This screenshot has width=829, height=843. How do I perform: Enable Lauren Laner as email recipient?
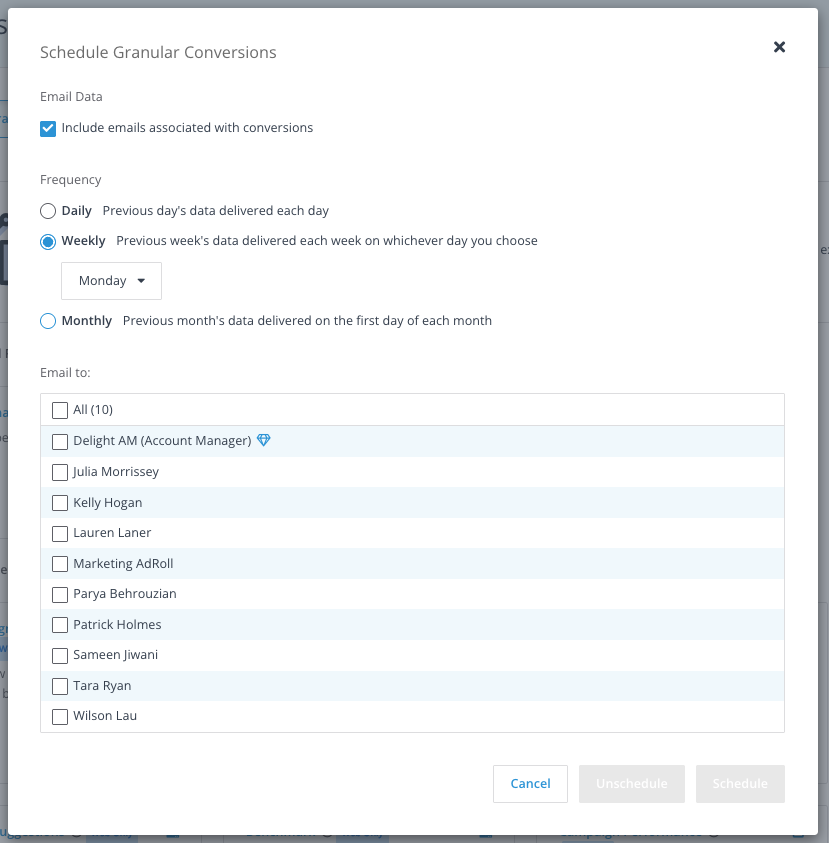[60, 533]
